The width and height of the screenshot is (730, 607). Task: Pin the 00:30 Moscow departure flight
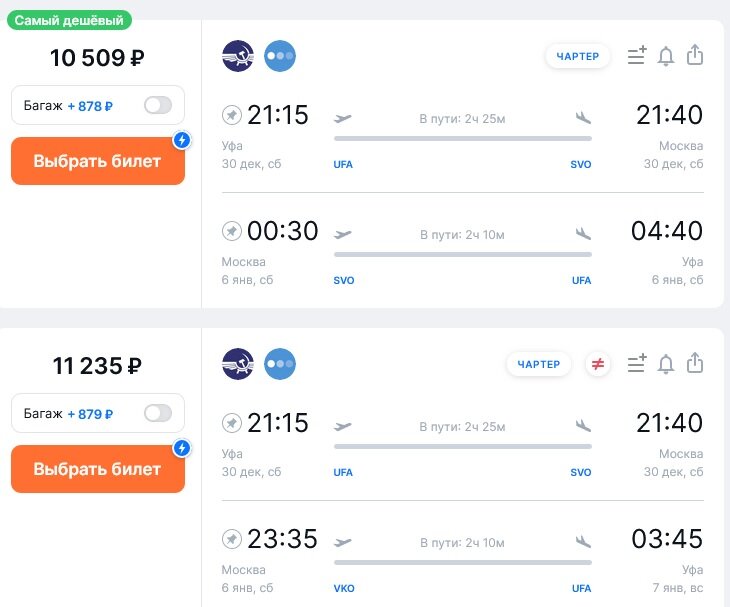pyautogui.click(x=231, y=232)
